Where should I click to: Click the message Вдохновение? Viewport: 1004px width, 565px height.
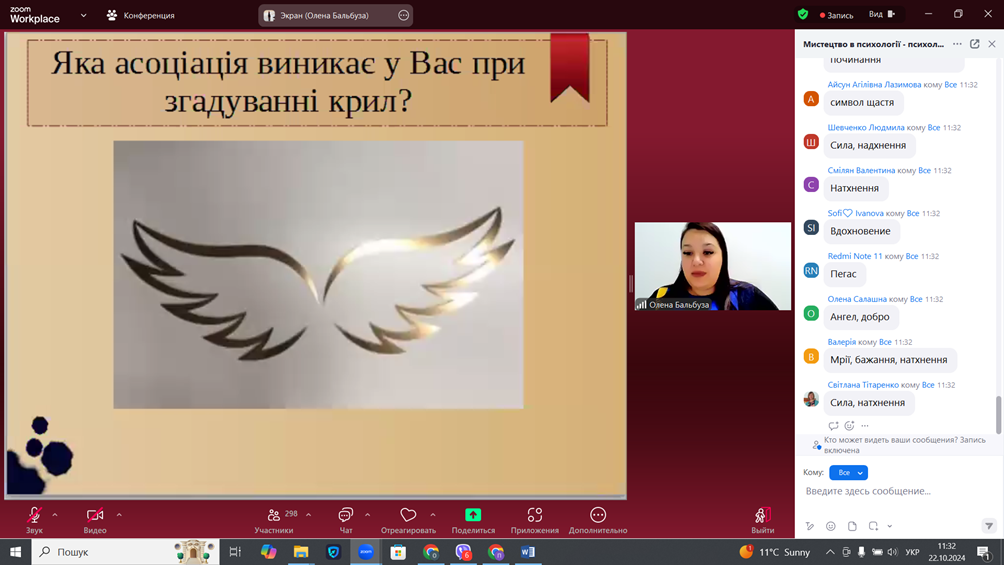point(861,231)
